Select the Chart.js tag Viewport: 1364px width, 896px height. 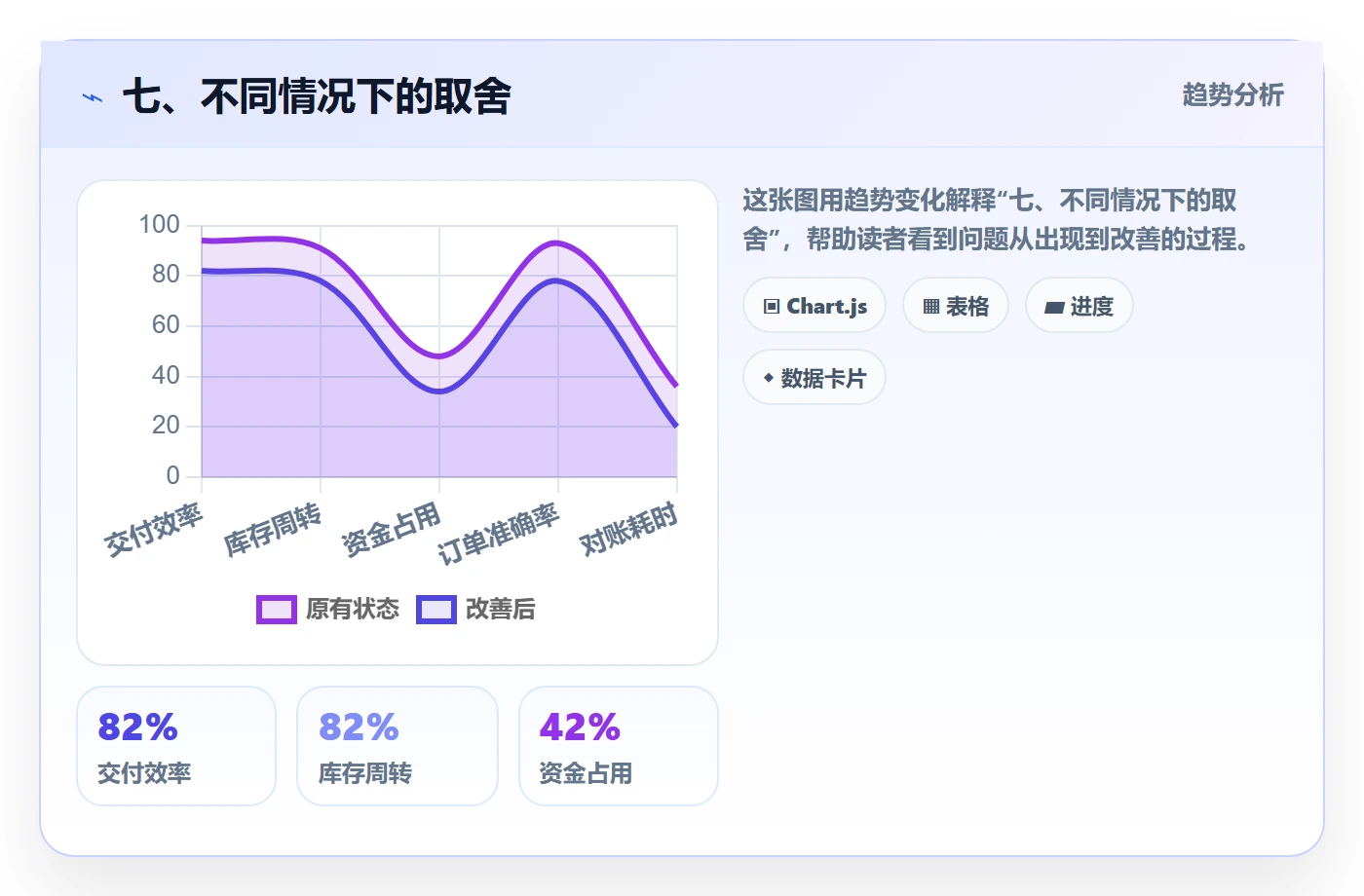[x=815, y=306]
